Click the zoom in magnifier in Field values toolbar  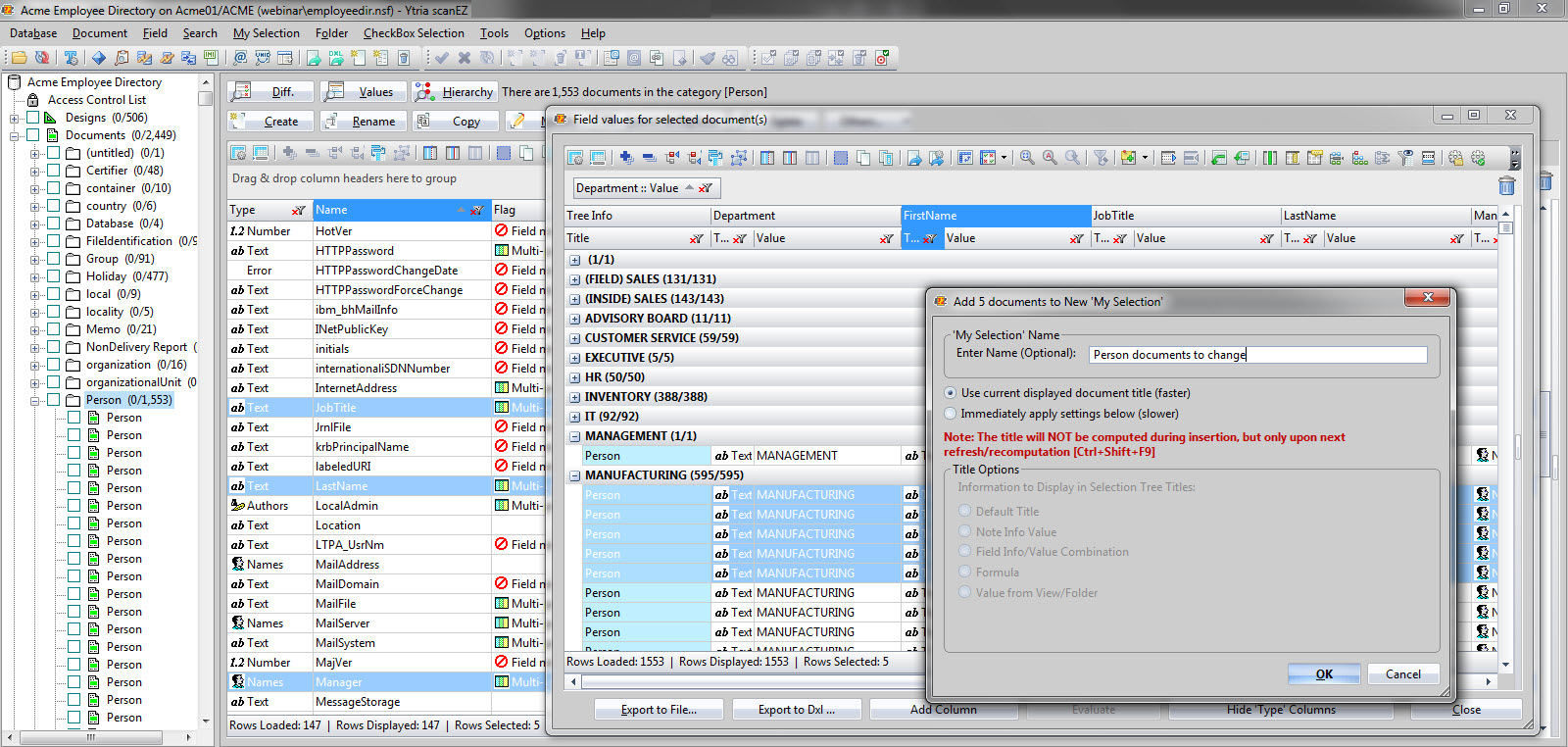[1027, 157]
